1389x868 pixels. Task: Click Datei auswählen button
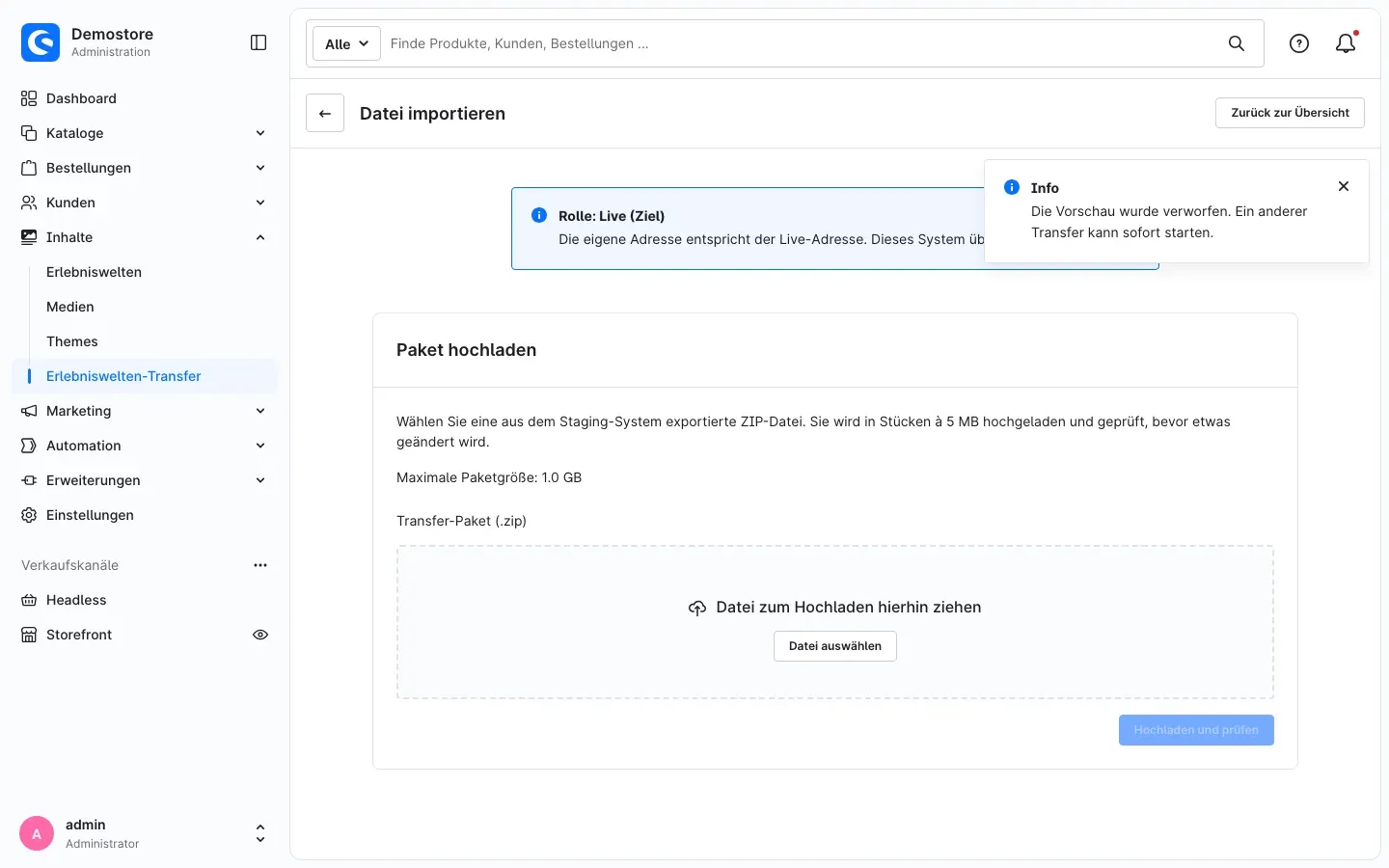(x=835, y=646)
